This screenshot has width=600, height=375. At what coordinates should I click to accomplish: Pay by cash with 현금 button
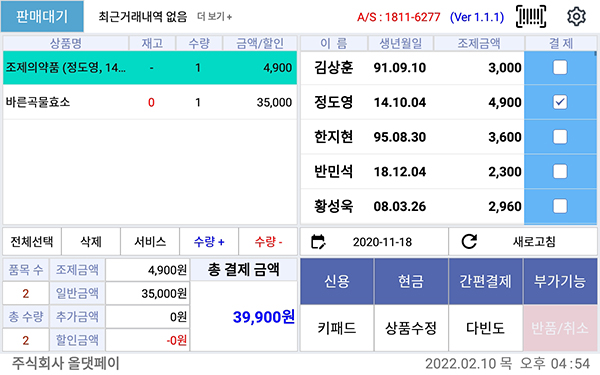point(411,281)
